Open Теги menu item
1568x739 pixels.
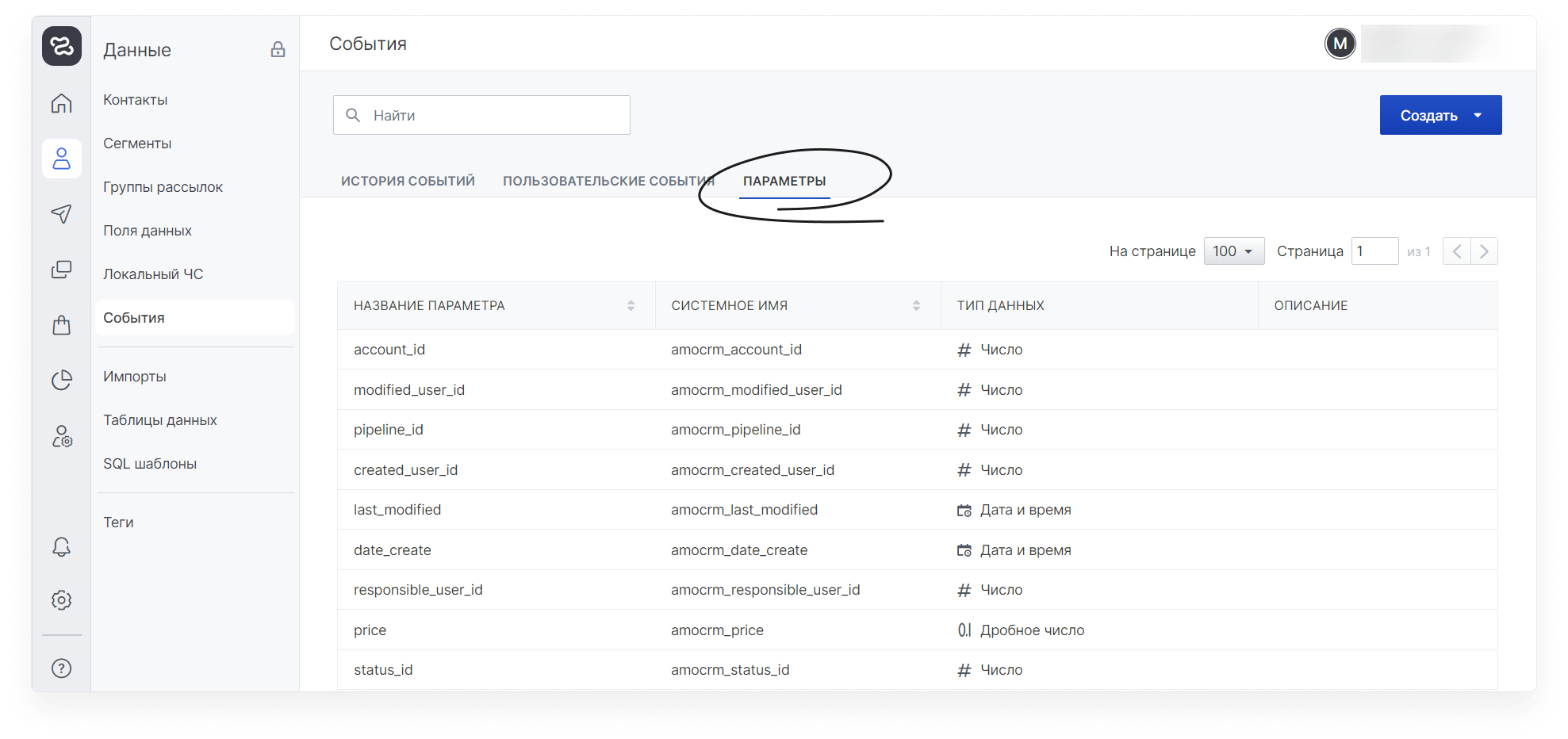click(x=118, y=523)
